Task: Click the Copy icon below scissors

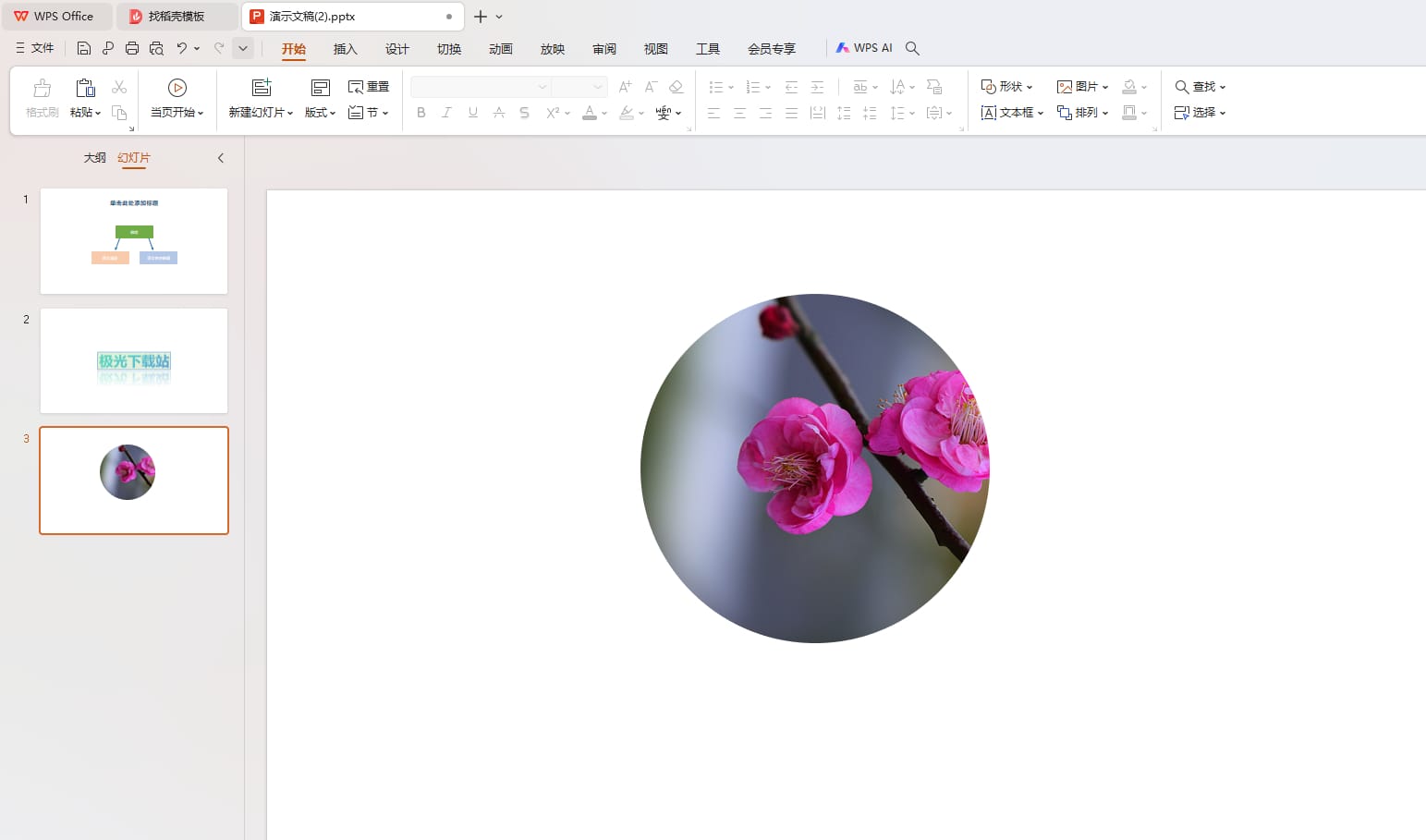Action: click(x=119, y=113)
